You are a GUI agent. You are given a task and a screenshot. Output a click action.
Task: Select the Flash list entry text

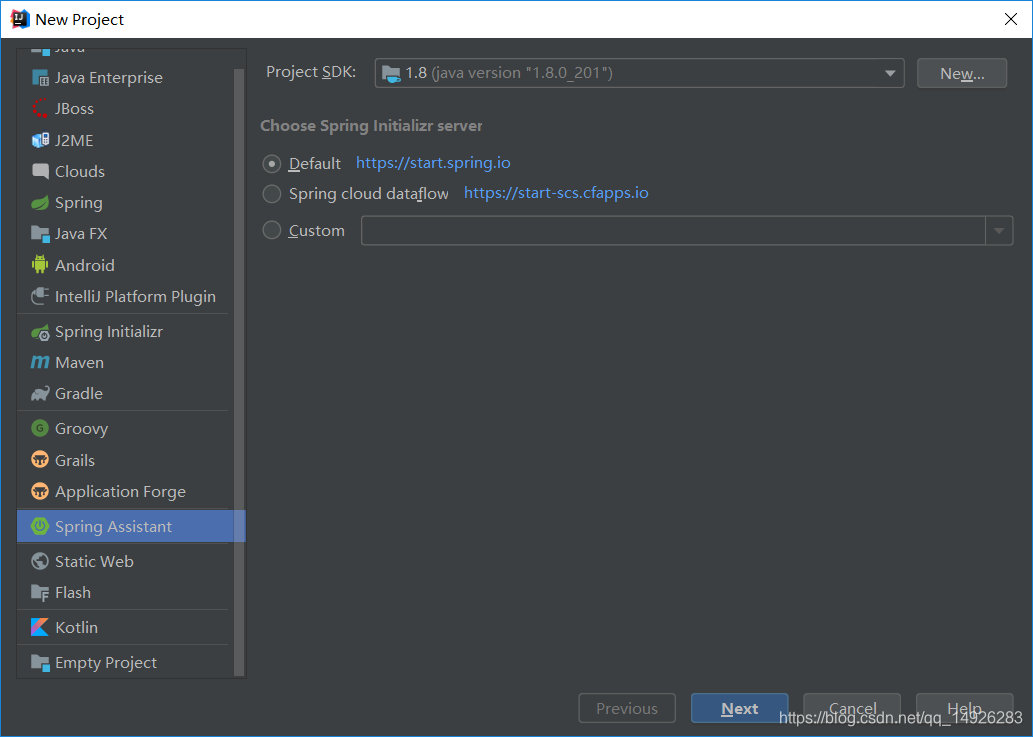(73, 593)
